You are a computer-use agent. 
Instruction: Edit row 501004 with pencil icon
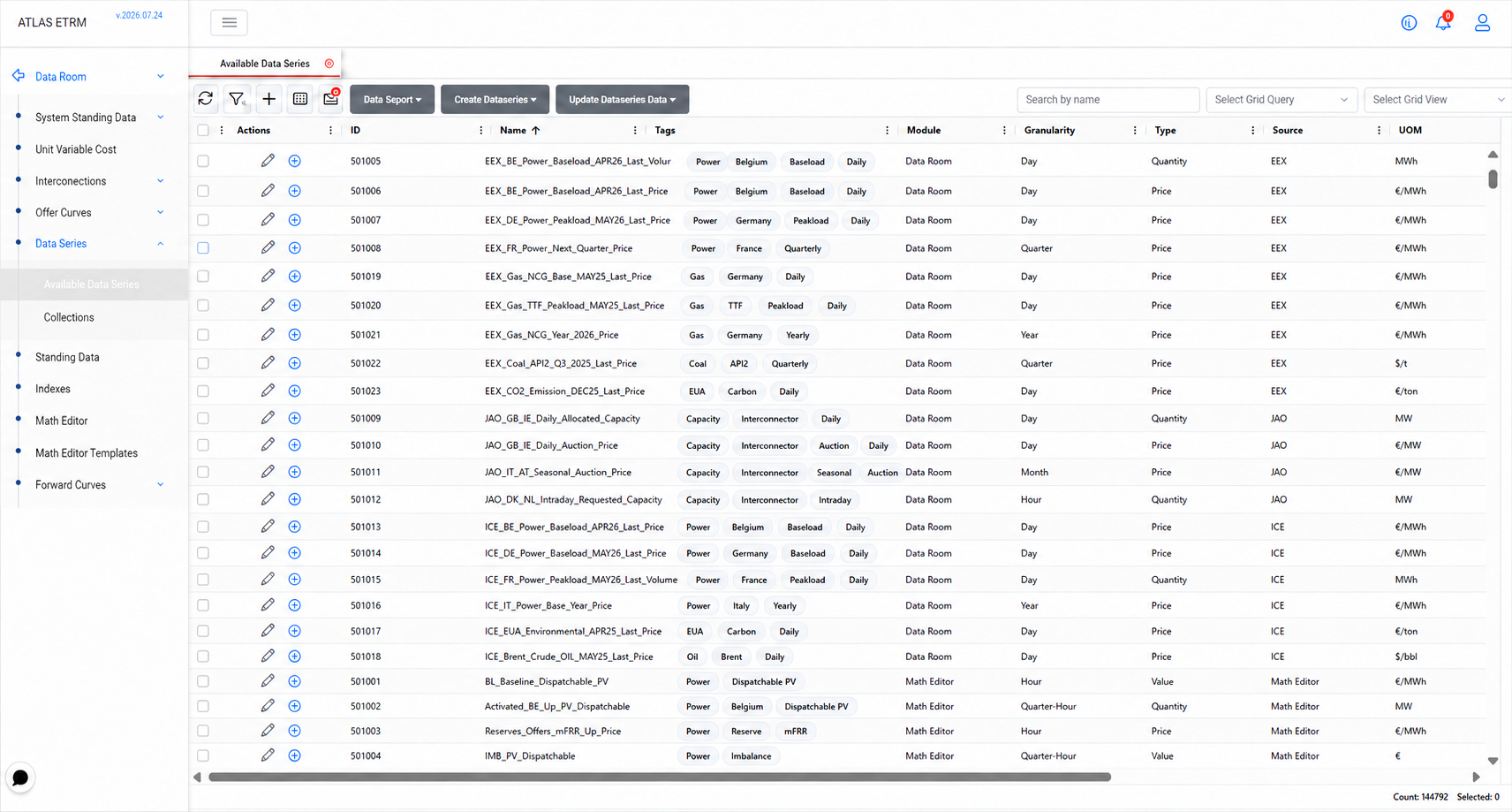coord(268,755)
